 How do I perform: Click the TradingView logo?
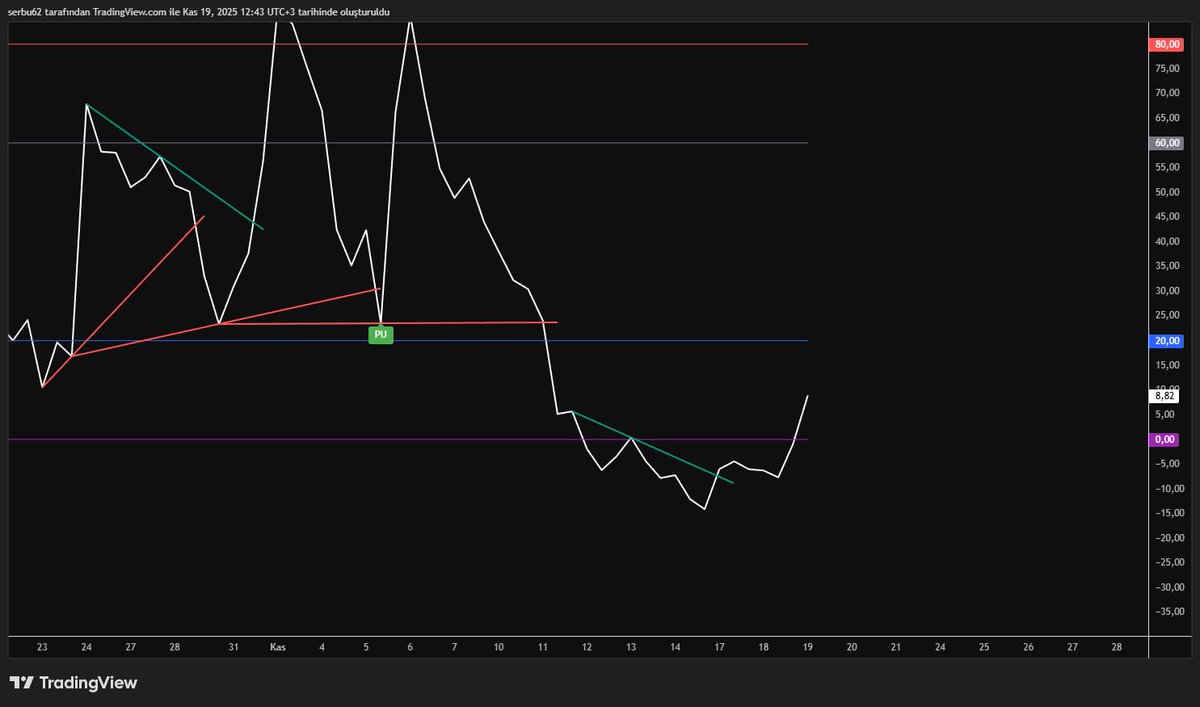pos(73,683)
